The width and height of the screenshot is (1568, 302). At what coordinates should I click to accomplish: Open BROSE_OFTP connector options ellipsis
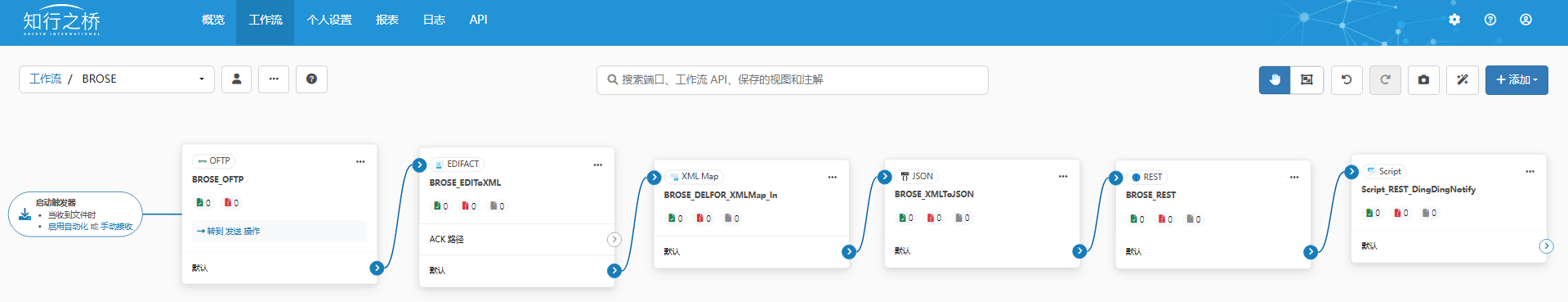[x=360, y=161]
